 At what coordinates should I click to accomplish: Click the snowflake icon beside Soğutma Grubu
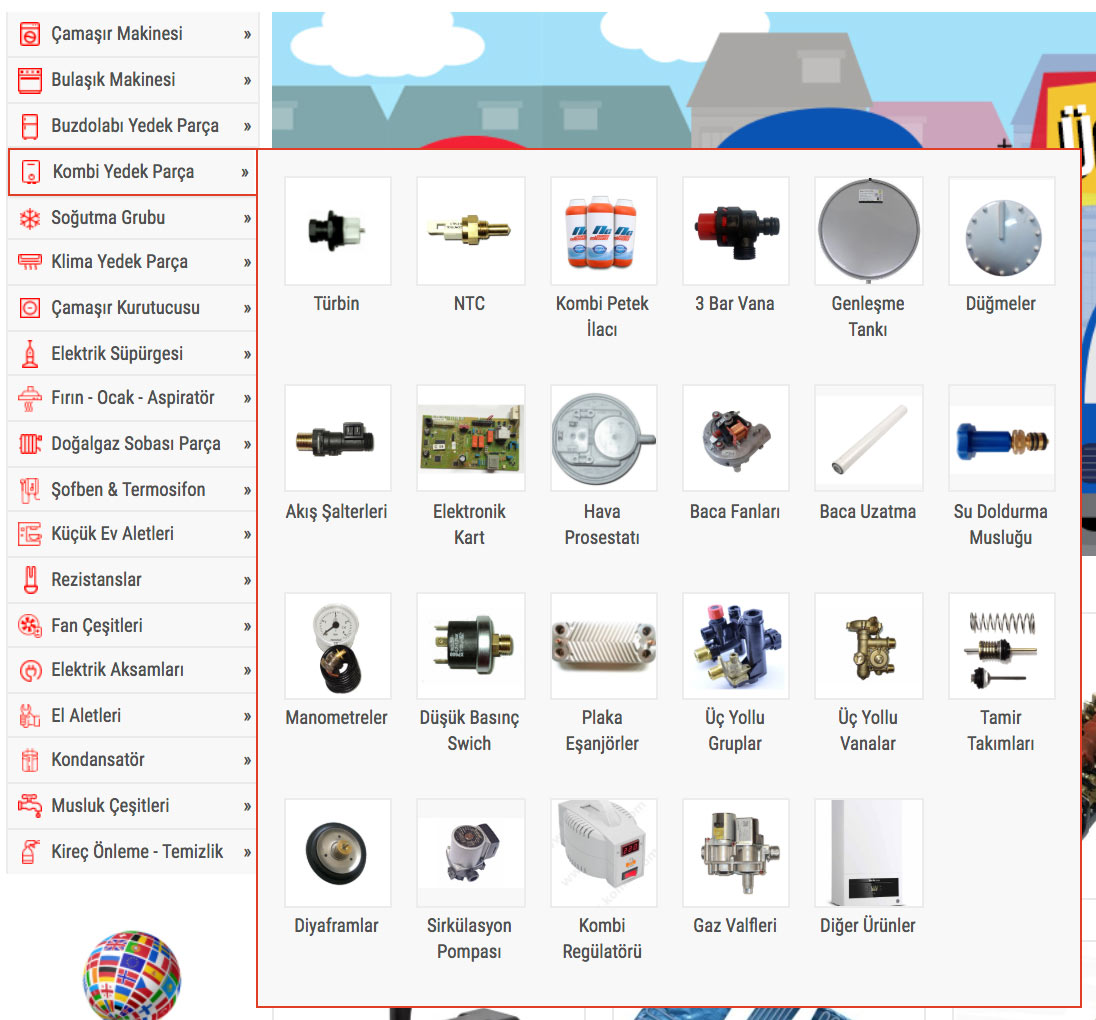(x=29, y=218)
